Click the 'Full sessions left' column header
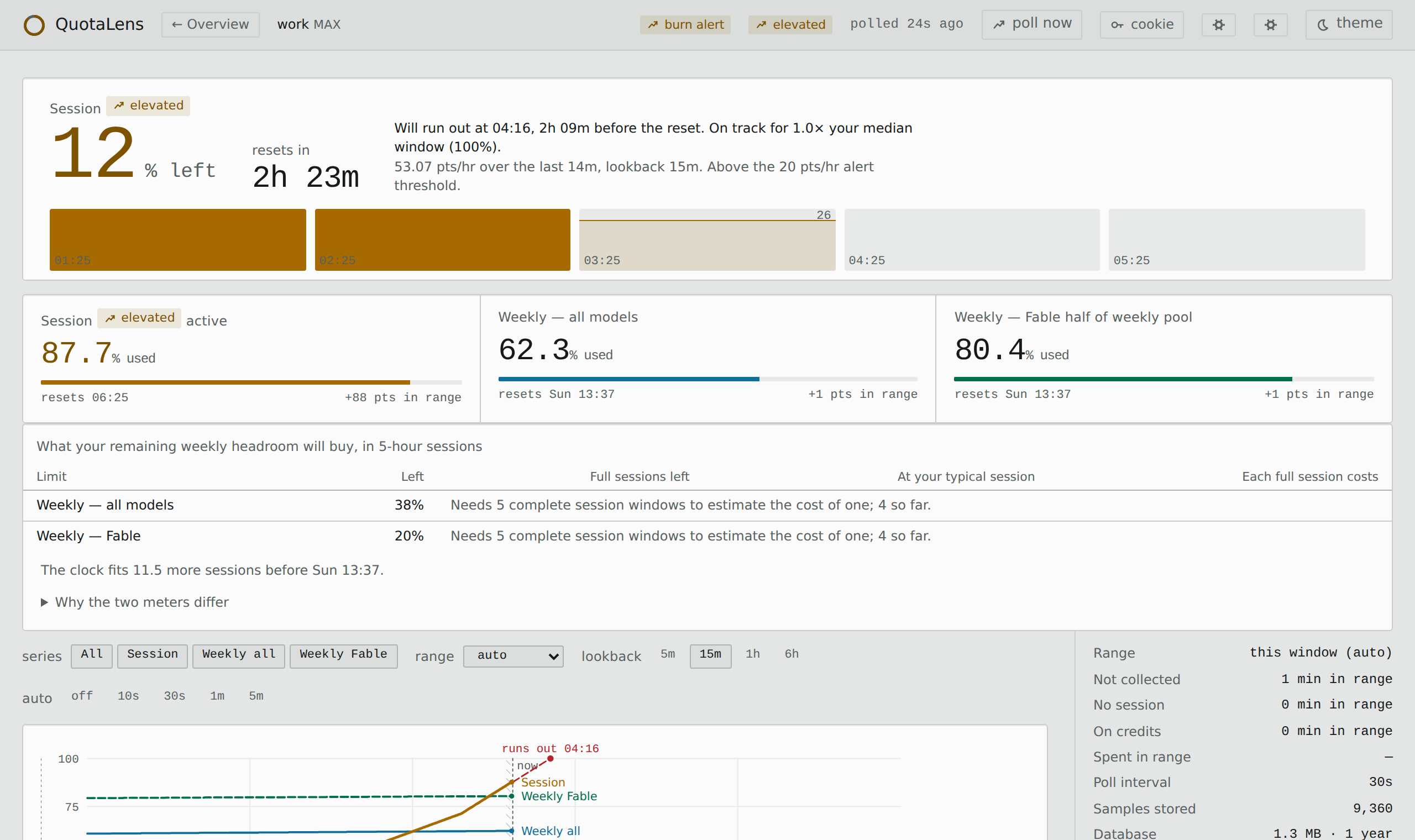Image resolution: width=1415 pixels, height=840 pixels. (640, 477)
